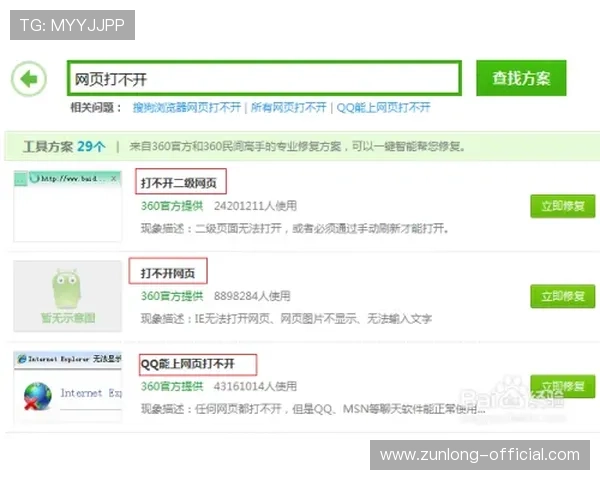The width and height of the screenshot is (600, 480).
Task: Click the green back arrow icon
Action: coord(29,79)
